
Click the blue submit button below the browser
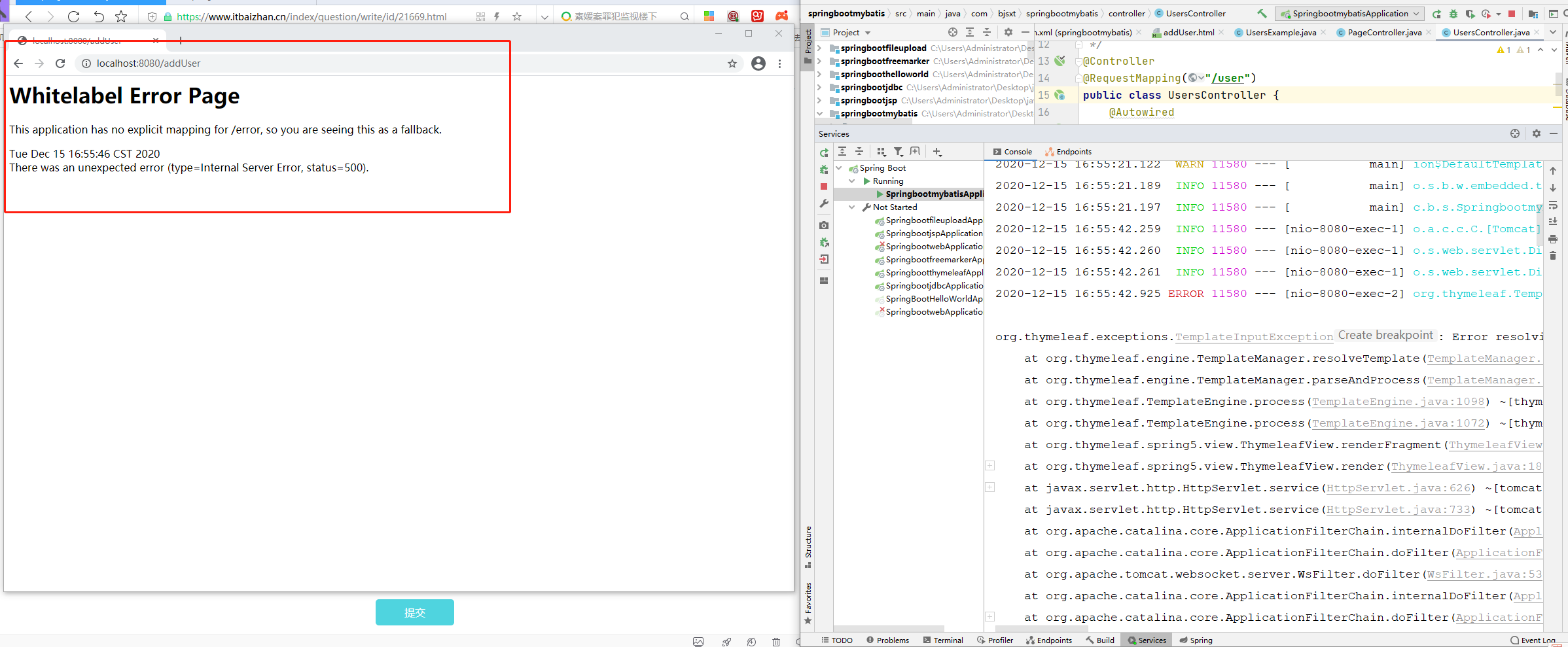click(414, 612)
